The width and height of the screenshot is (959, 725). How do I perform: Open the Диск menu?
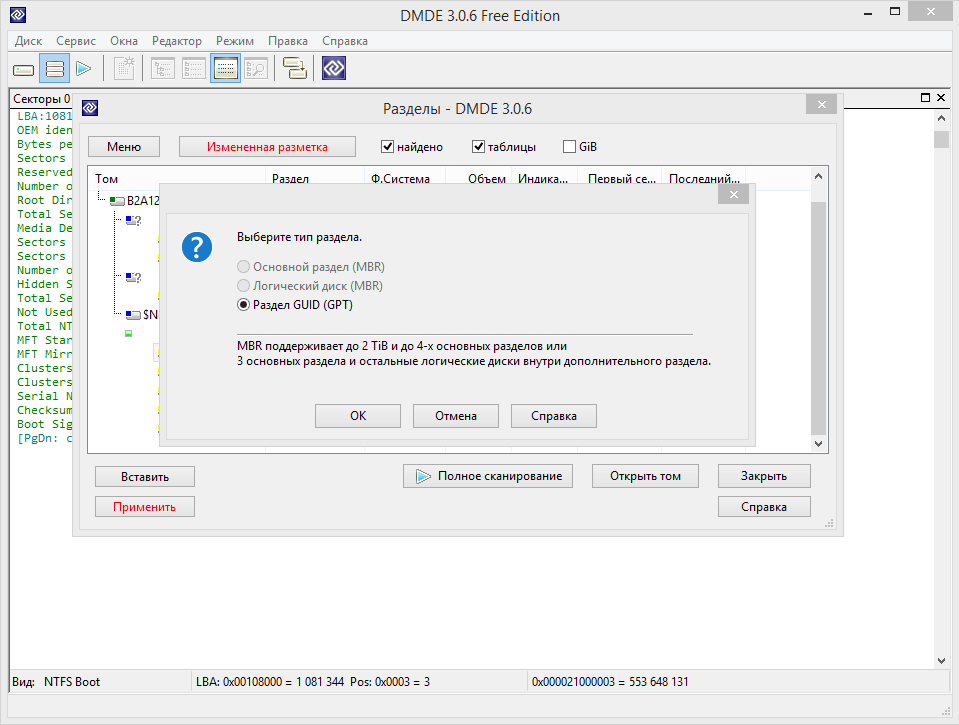[28, 41]
